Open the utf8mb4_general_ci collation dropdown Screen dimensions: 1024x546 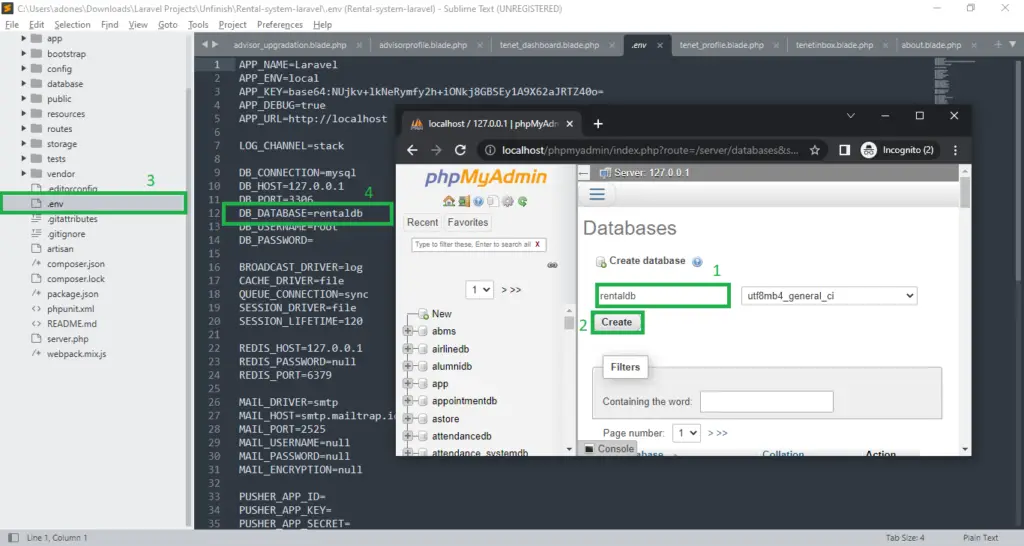tap(829, 296)
